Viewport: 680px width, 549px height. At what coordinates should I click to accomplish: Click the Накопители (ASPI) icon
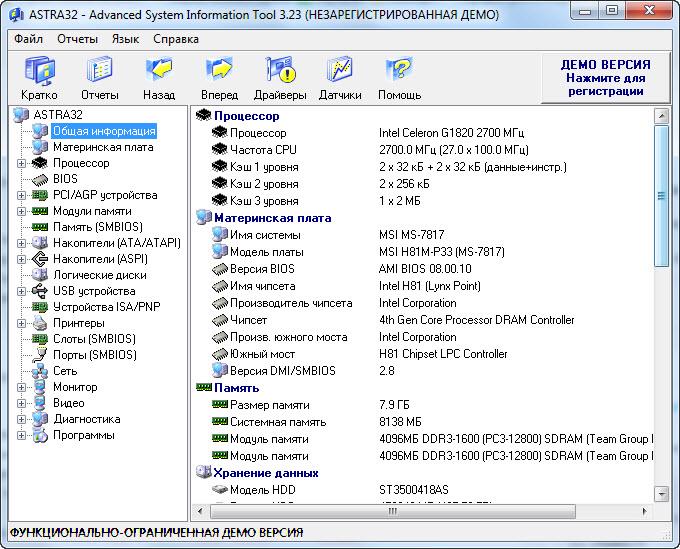(39, 259)
